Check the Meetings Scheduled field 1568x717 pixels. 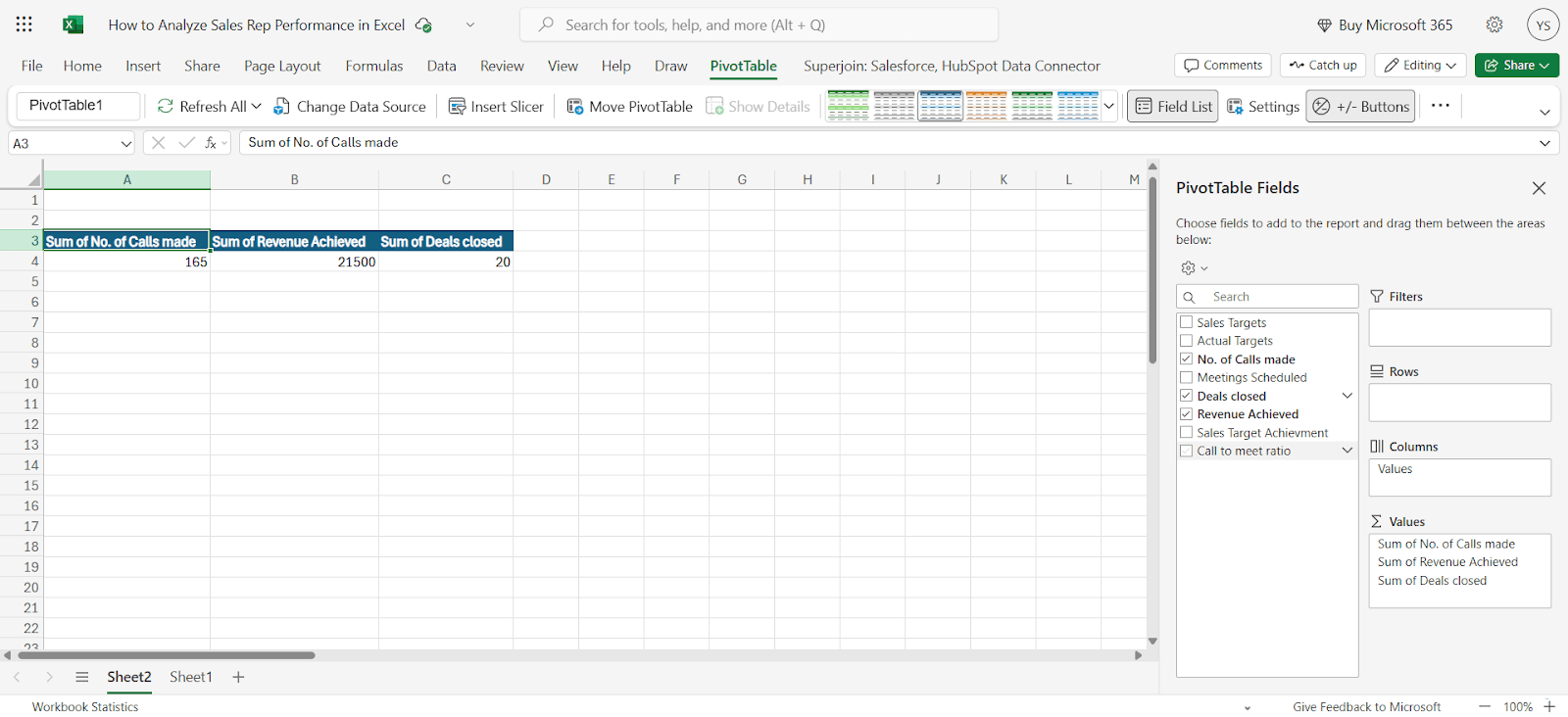1187,377
